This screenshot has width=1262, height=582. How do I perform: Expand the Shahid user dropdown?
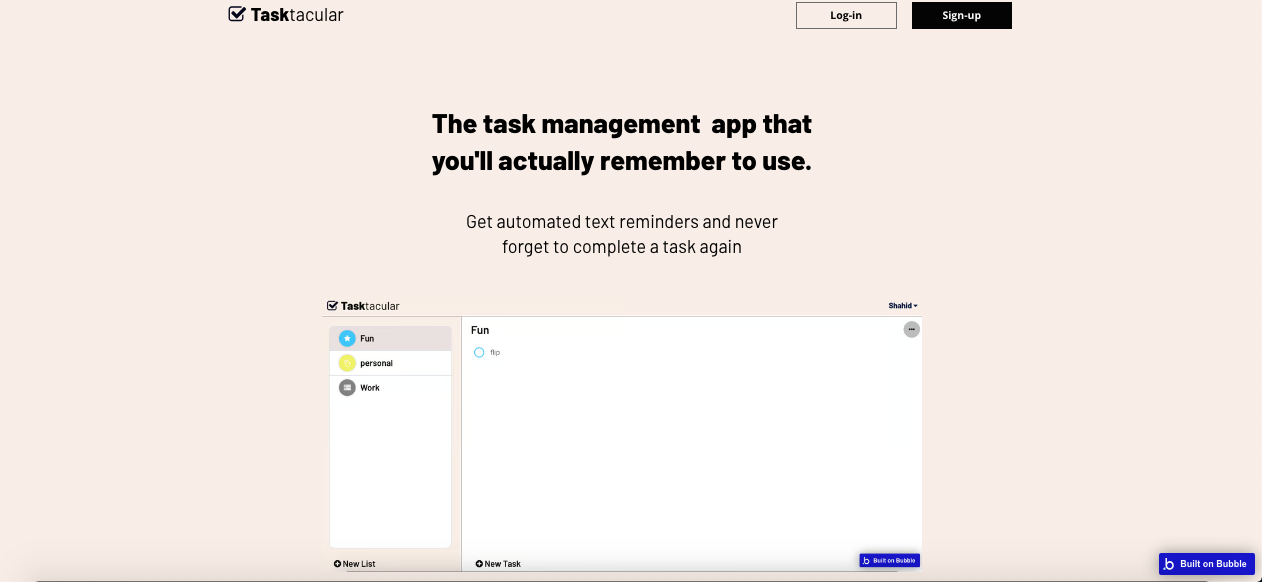tap(903, 306)
